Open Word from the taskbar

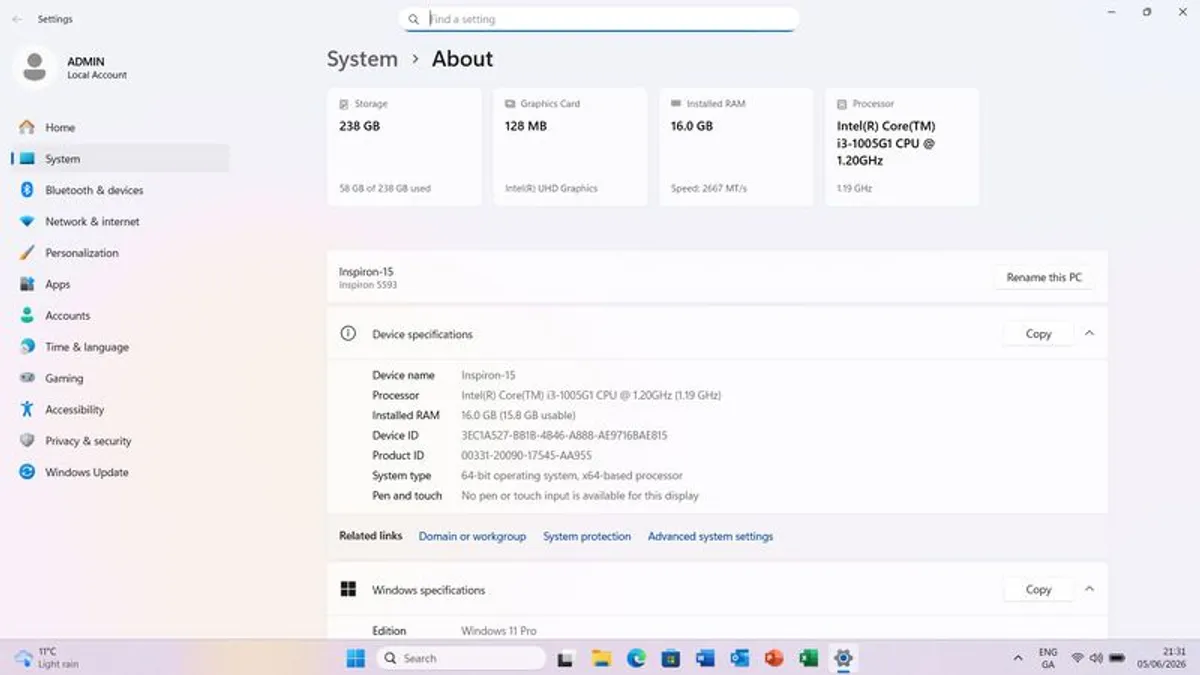(x=705, y=658)
